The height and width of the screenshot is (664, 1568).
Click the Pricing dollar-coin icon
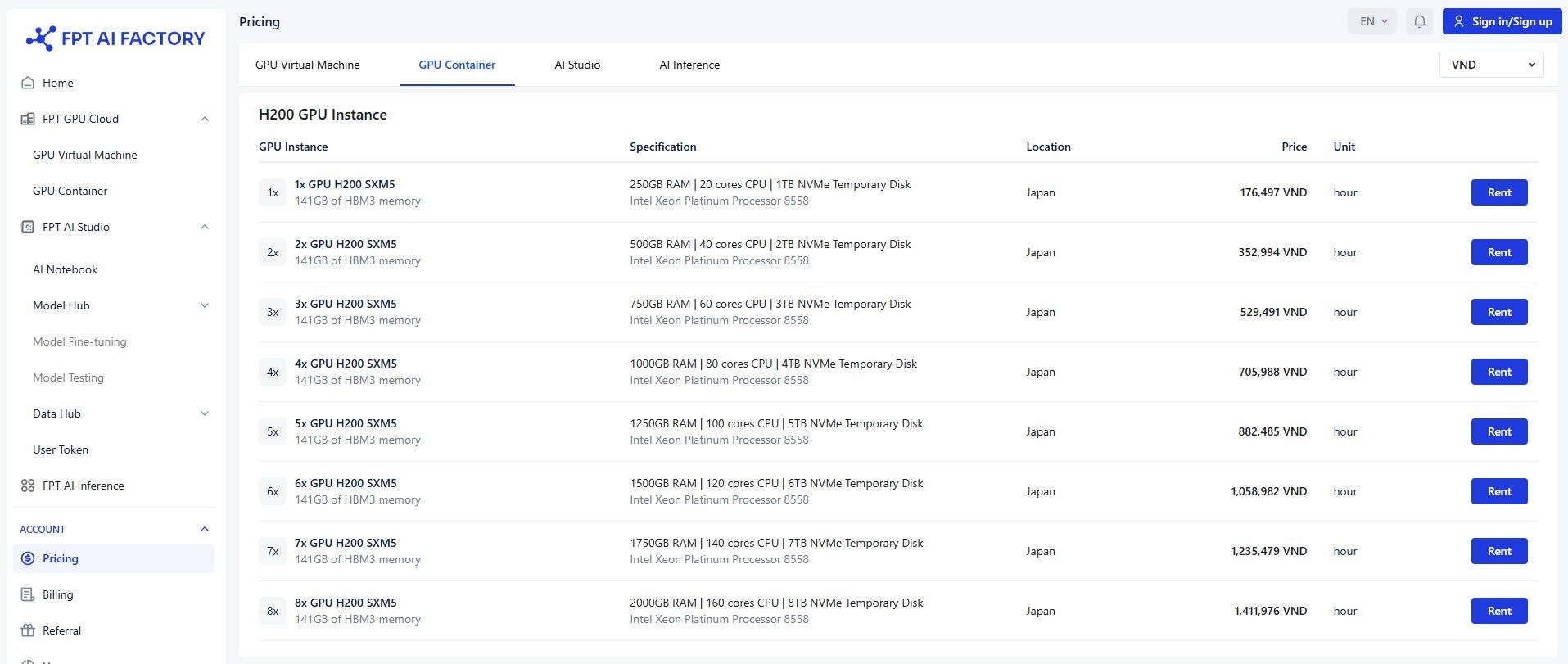click(28, 558)
